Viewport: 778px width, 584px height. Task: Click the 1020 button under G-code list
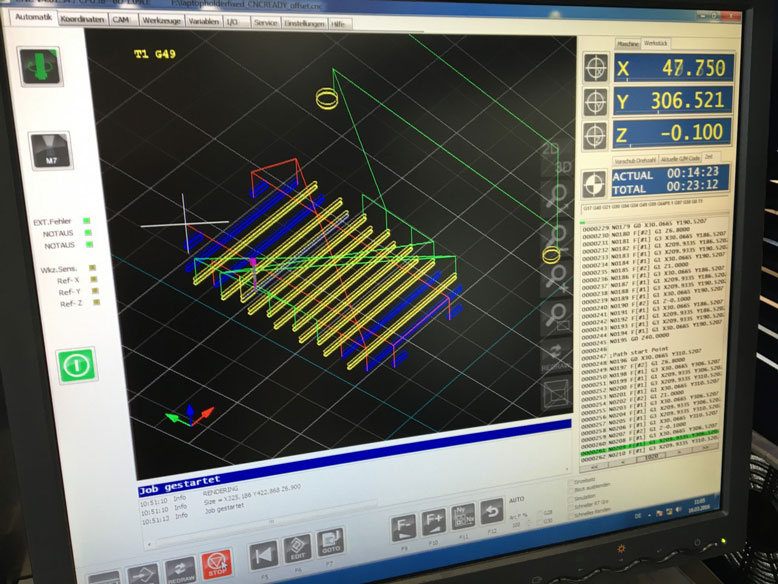(651, 456)
